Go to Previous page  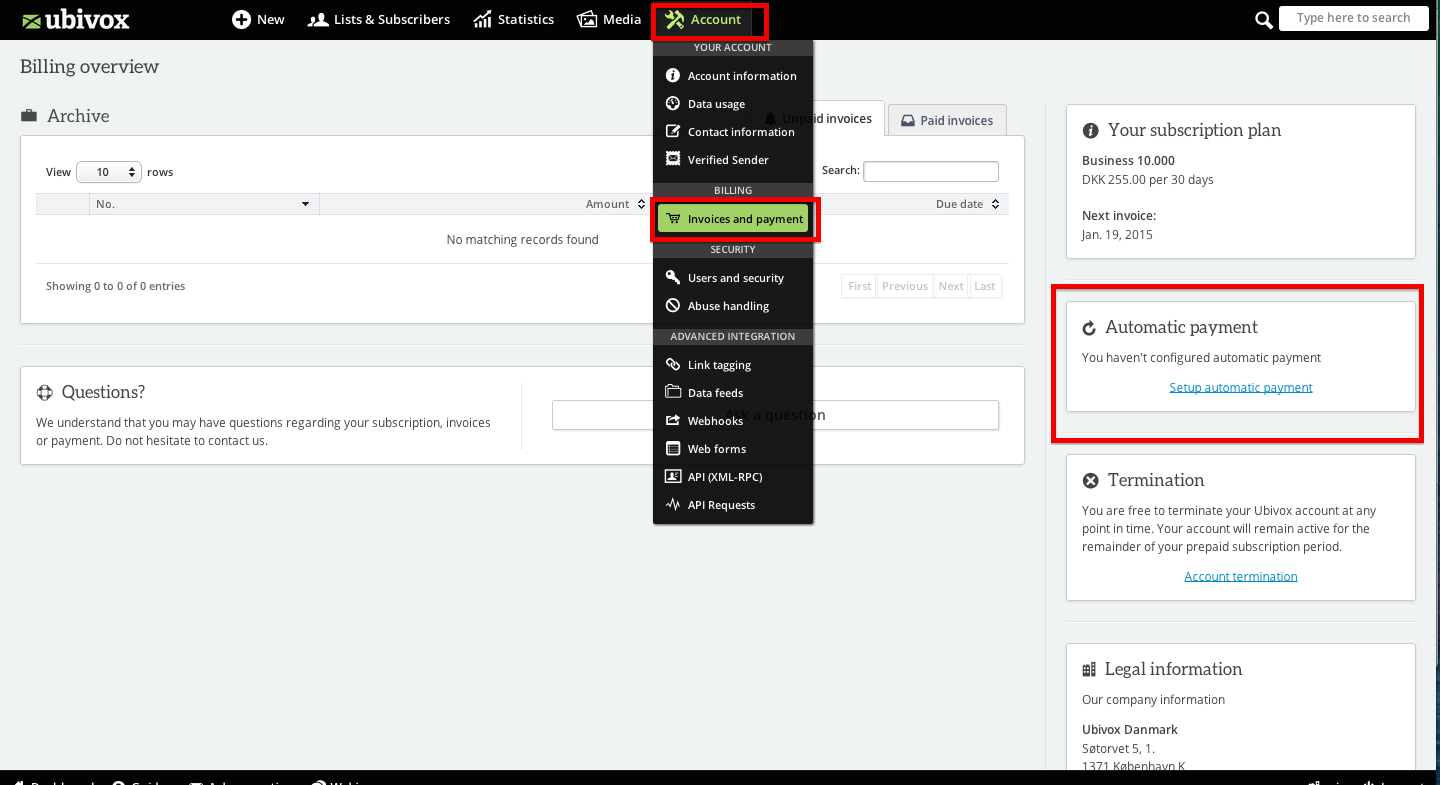pos(905,286)
